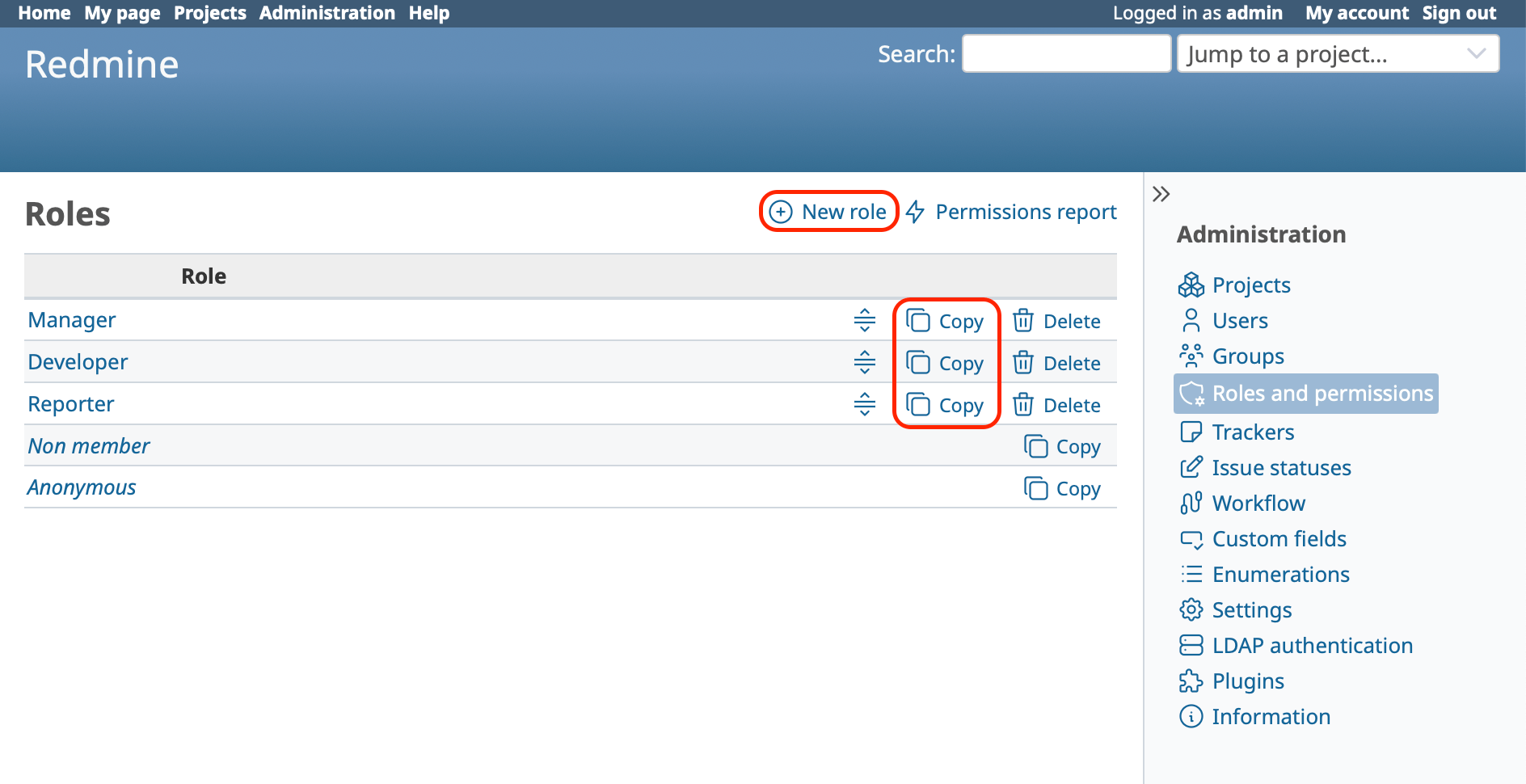Click the Workflow icon in sidebar
The image size is (1526, 784).
(x=1191, y=504)
